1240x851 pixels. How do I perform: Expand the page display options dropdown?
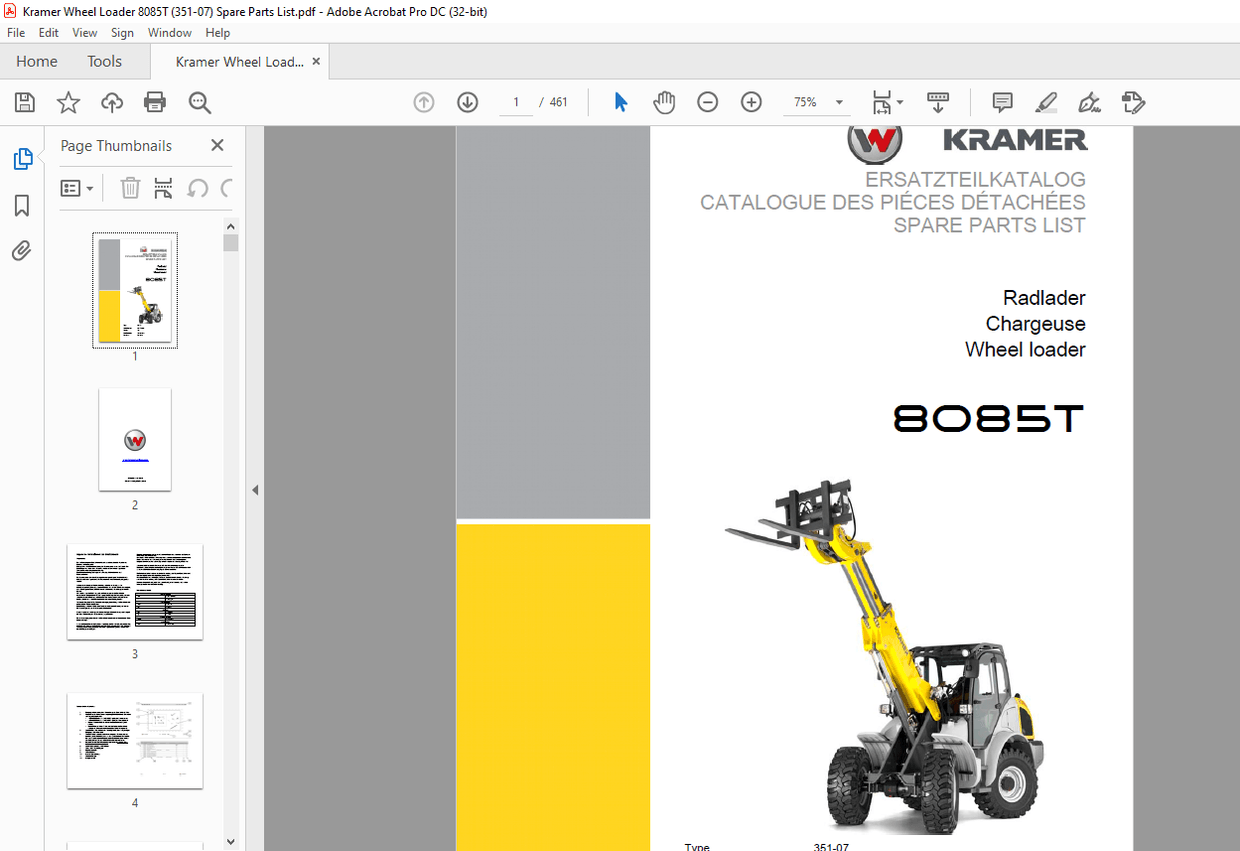click(x=902, y=102)
